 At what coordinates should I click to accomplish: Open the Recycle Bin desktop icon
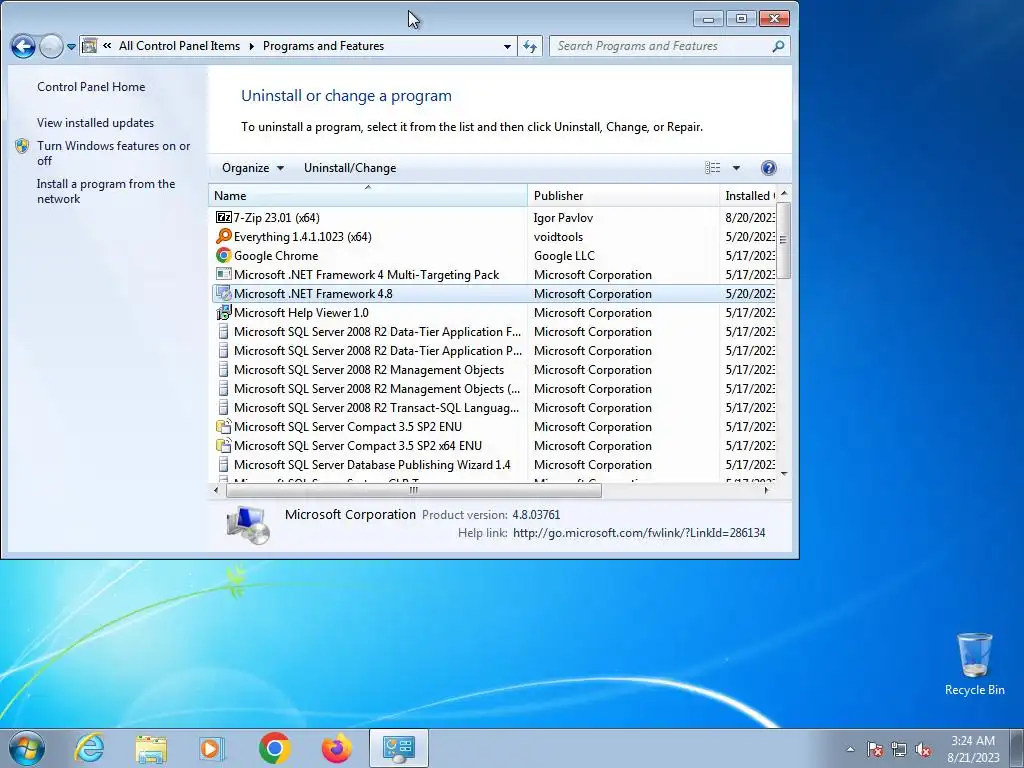(974, 664)
